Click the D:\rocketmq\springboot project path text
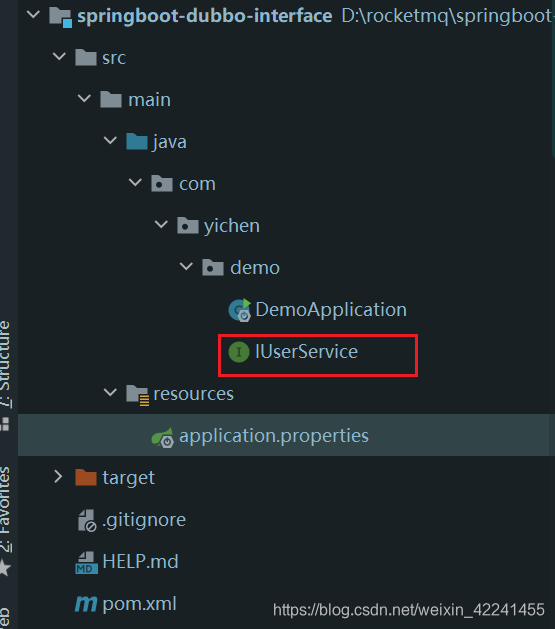Viewport: 555px width, 629px height. [x=447, y=16]
